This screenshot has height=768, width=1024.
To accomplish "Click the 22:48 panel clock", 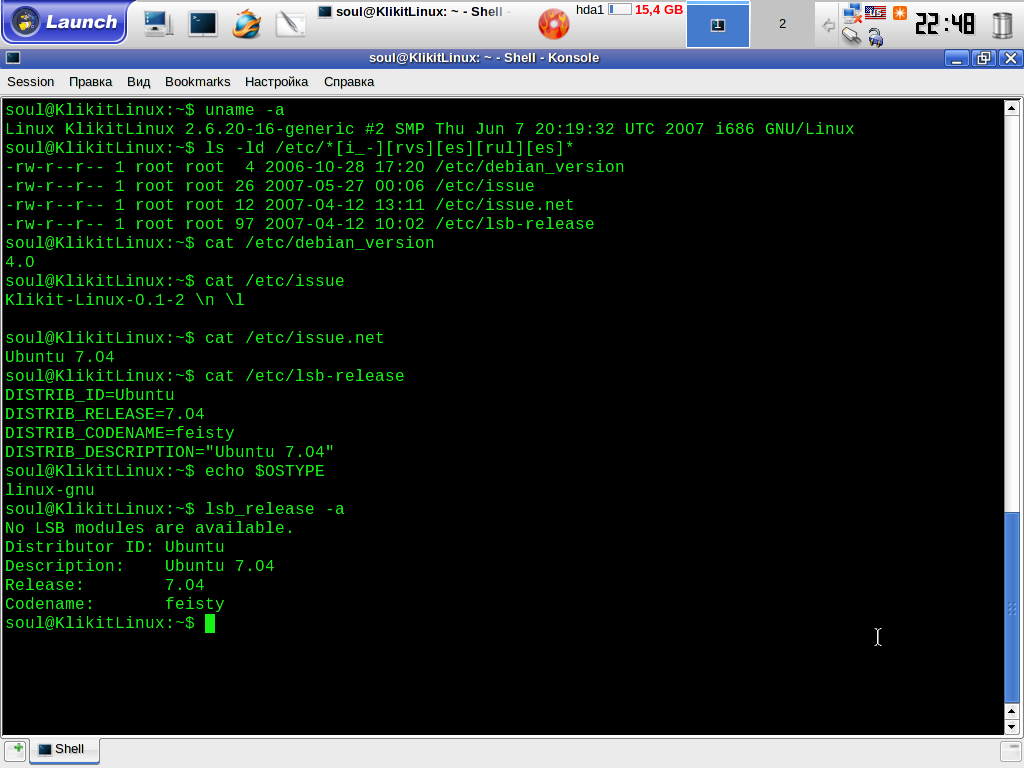I will click(944, 24).
